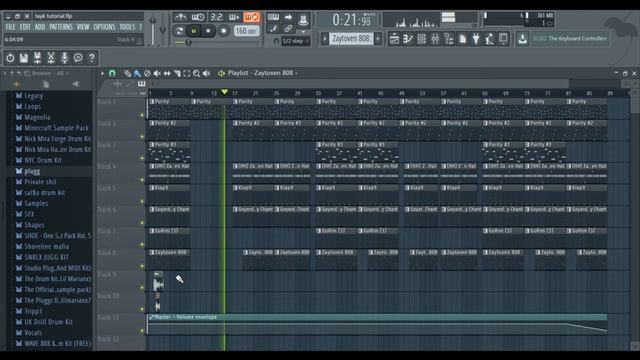
Task: Open the VIEW menu
Action: click(x=83, y=27)
